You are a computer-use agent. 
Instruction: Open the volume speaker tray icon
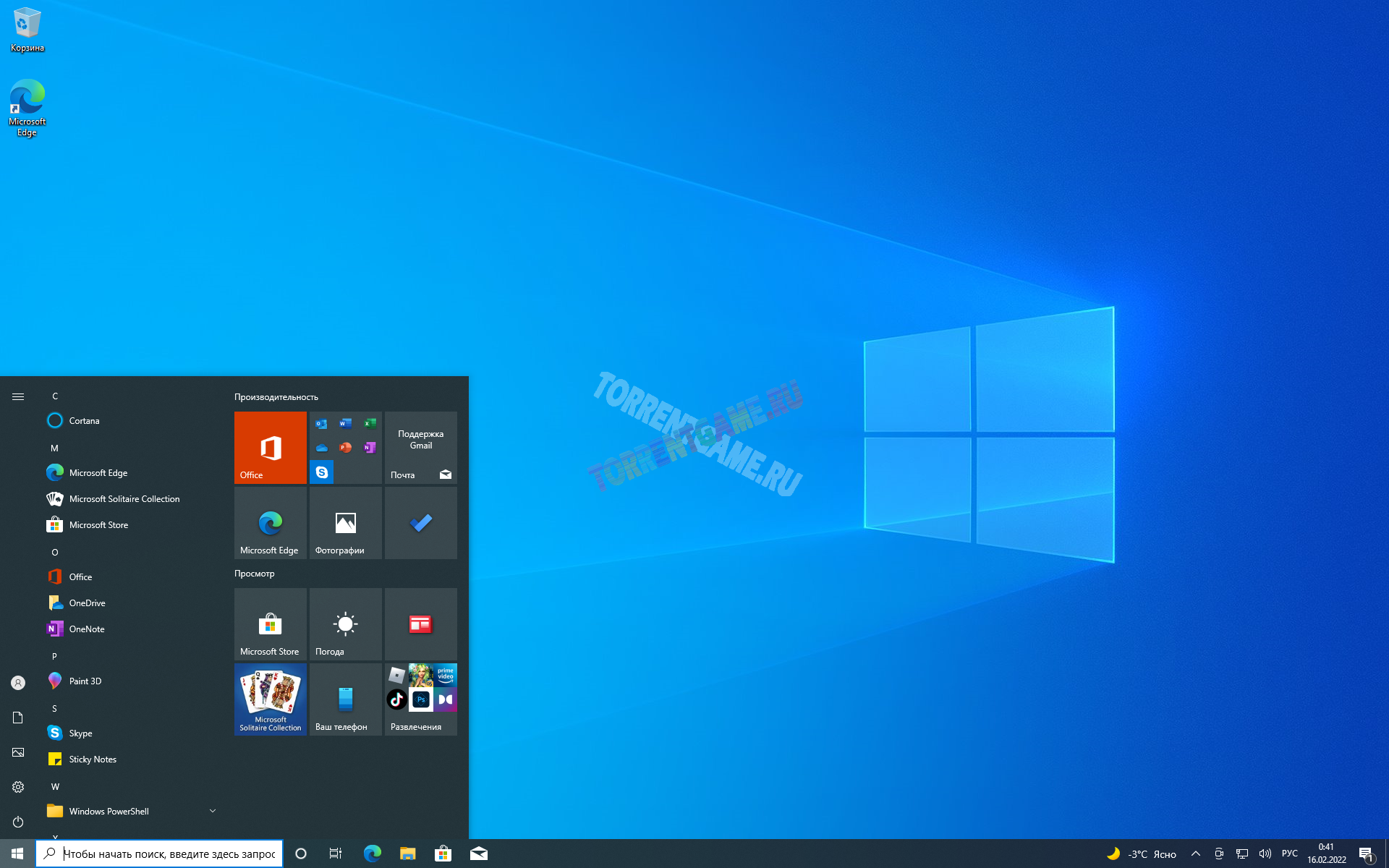coord(1265,854)
